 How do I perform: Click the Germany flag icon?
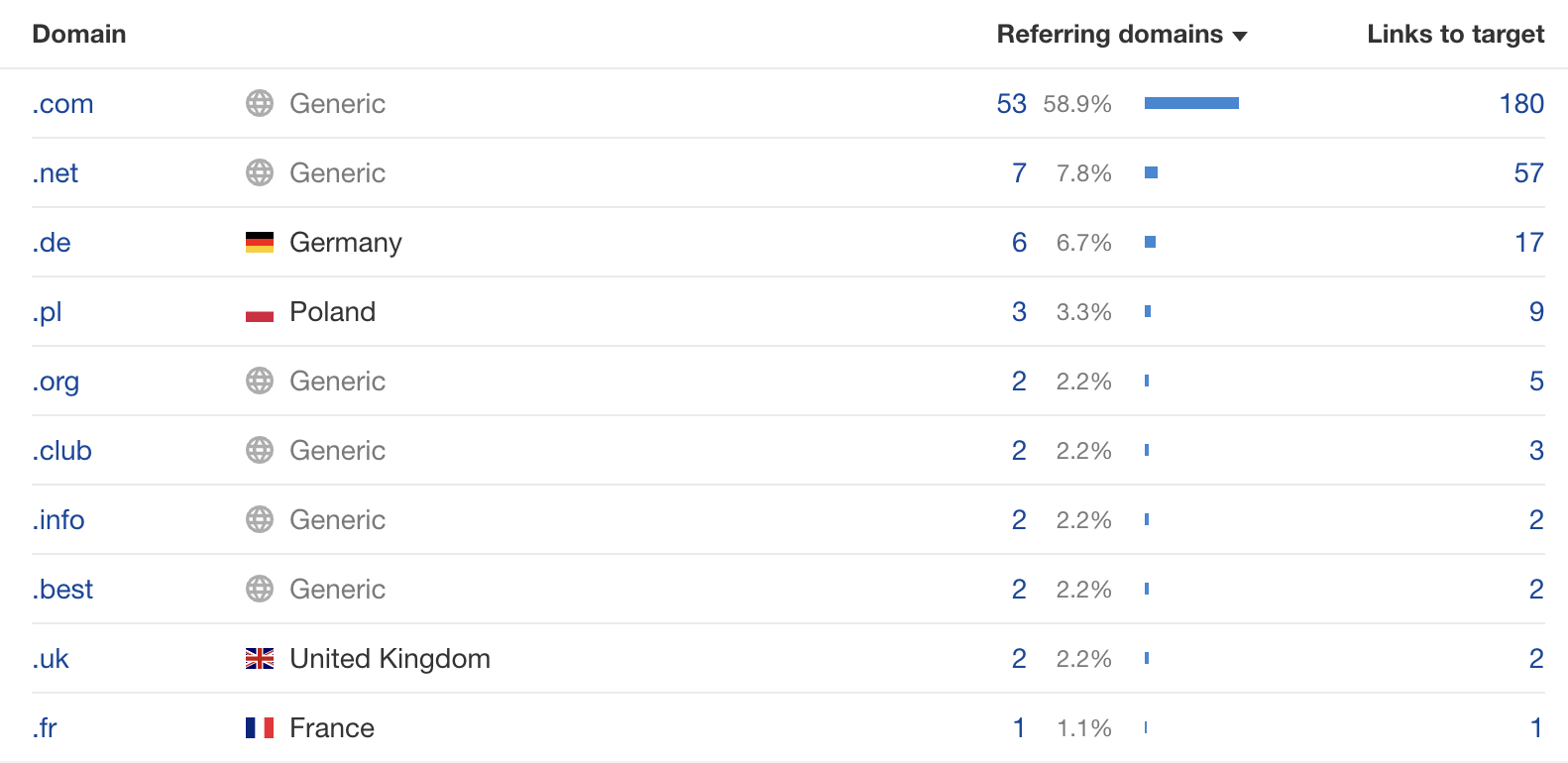coord(260,242)
